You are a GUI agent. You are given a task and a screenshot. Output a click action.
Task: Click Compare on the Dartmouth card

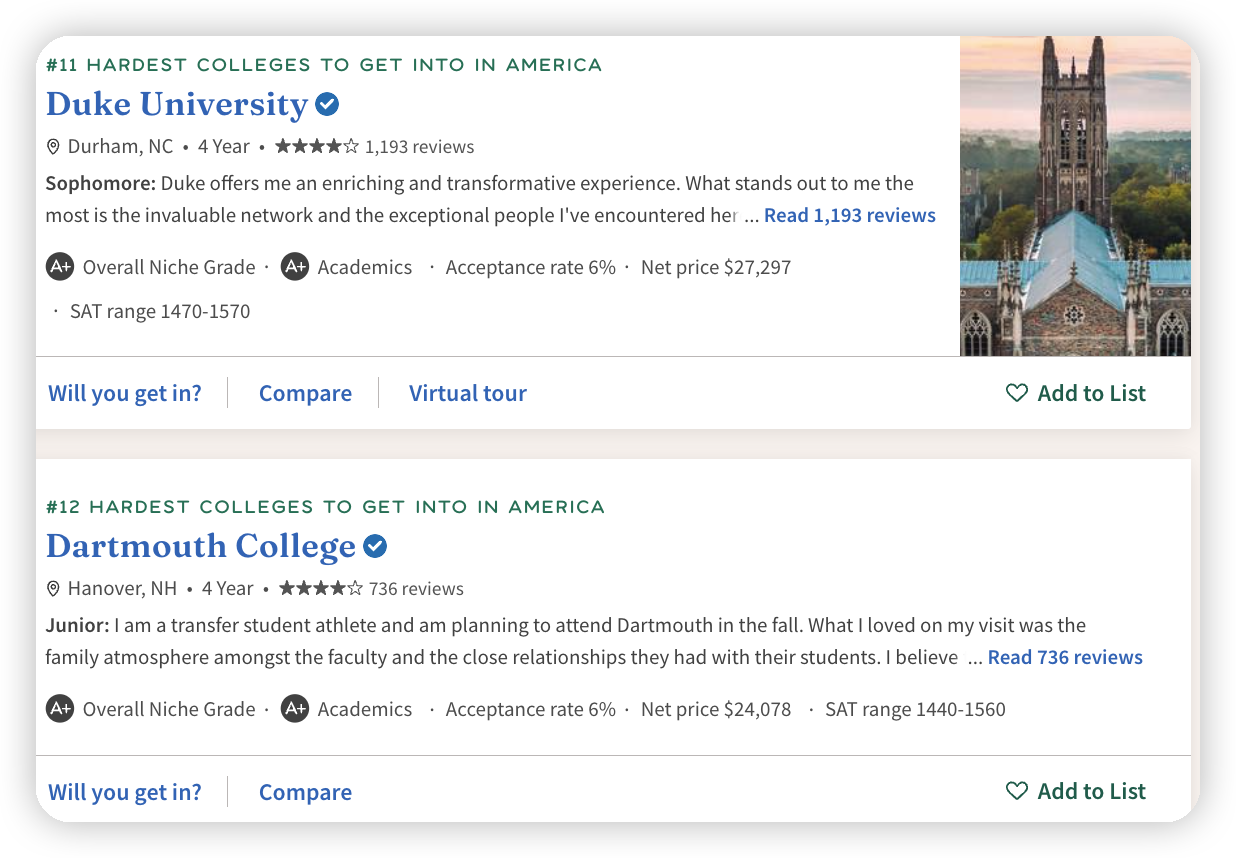tap(305, 792)
